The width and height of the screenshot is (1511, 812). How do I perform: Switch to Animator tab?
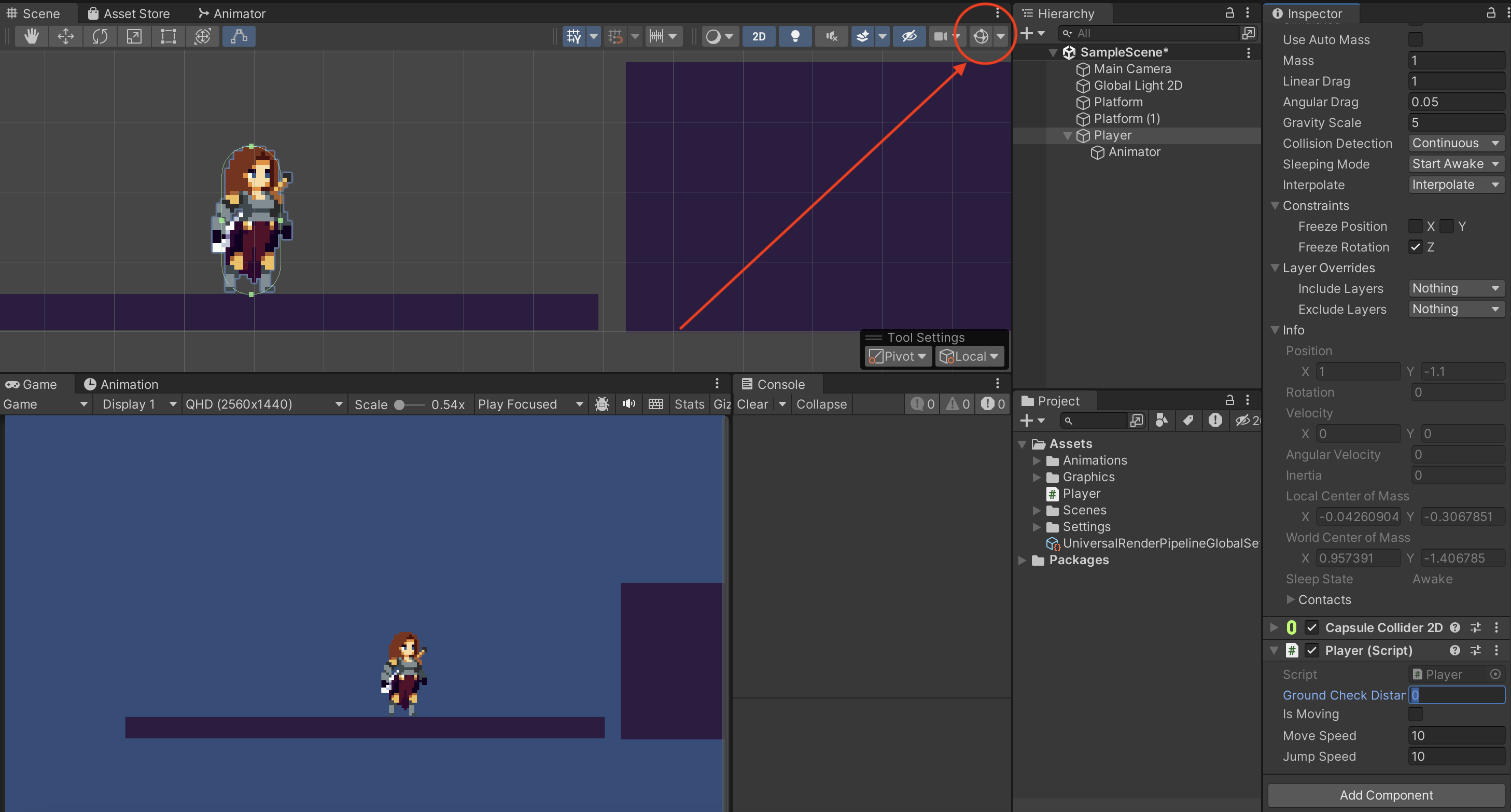(231, 13)
